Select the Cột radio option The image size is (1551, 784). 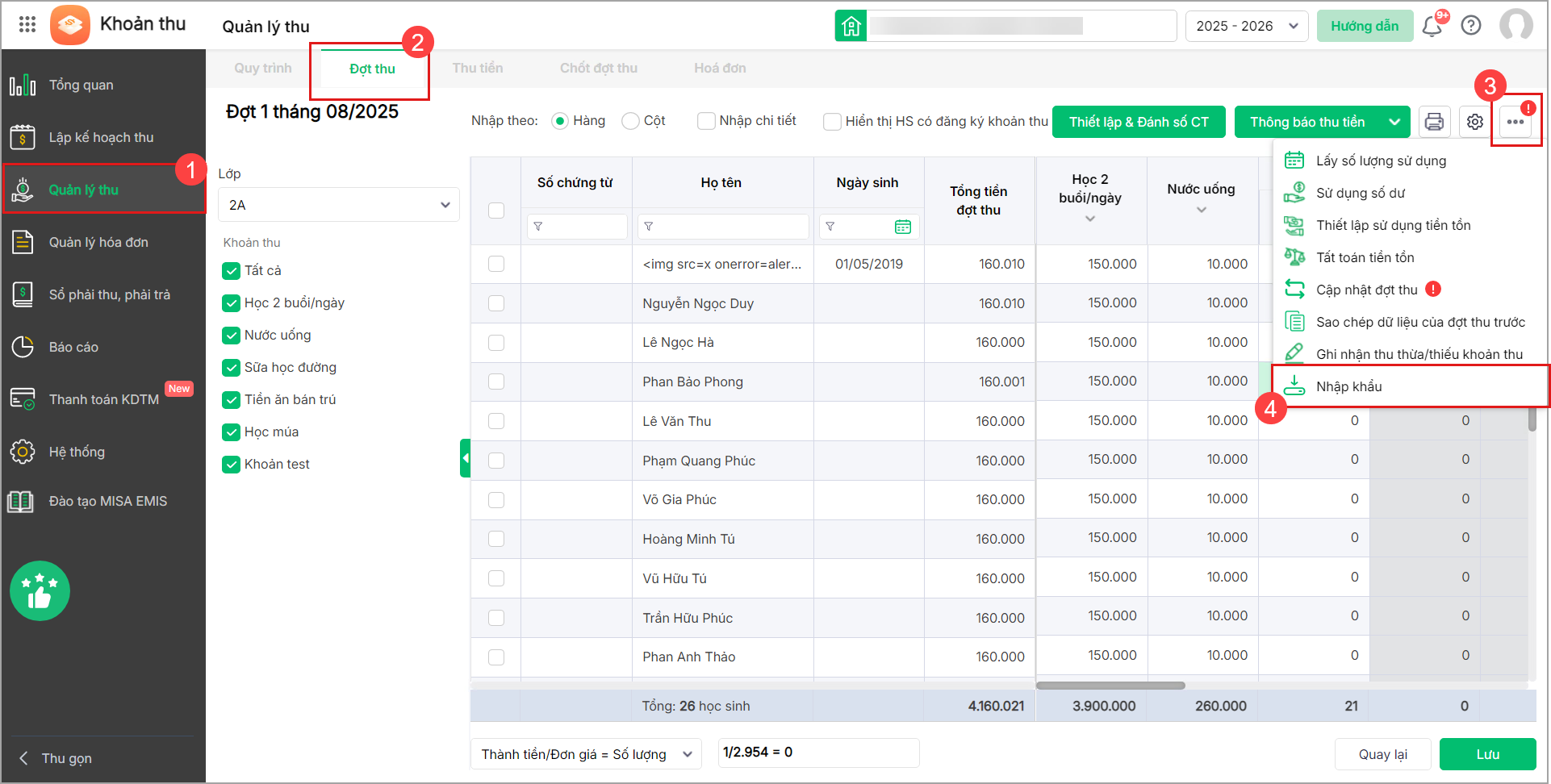(631, 121)
